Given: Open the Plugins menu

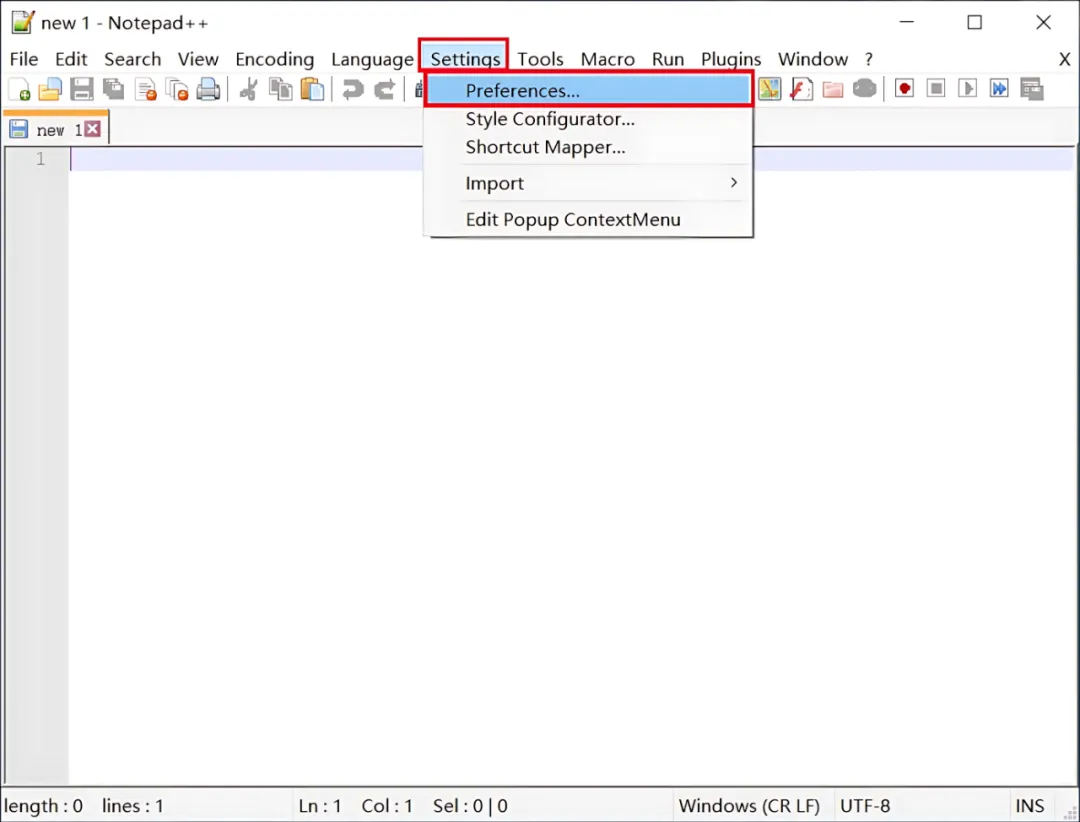Looking at the screenshot, I should click(x=731, y=59).
